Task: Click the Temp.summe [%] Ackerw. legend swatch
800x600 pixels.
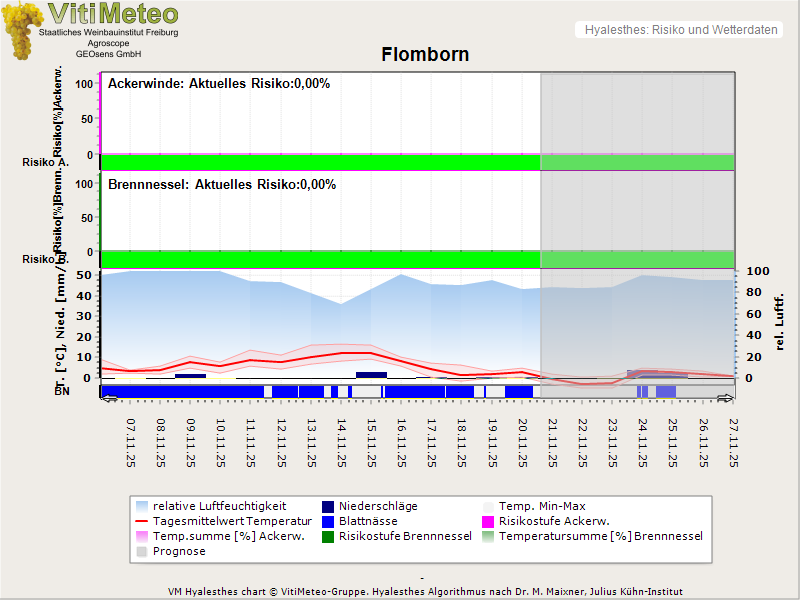Action: pos(141,536)
